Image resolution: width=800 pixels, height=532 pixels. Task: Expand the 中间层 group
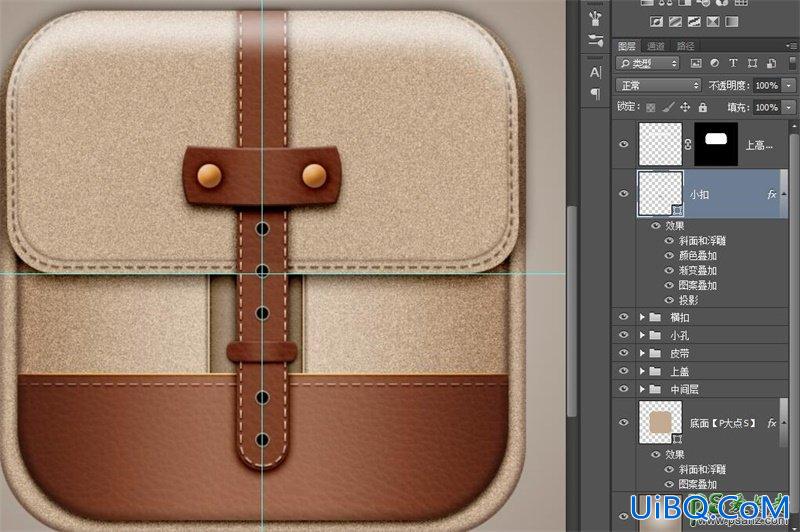642,389
